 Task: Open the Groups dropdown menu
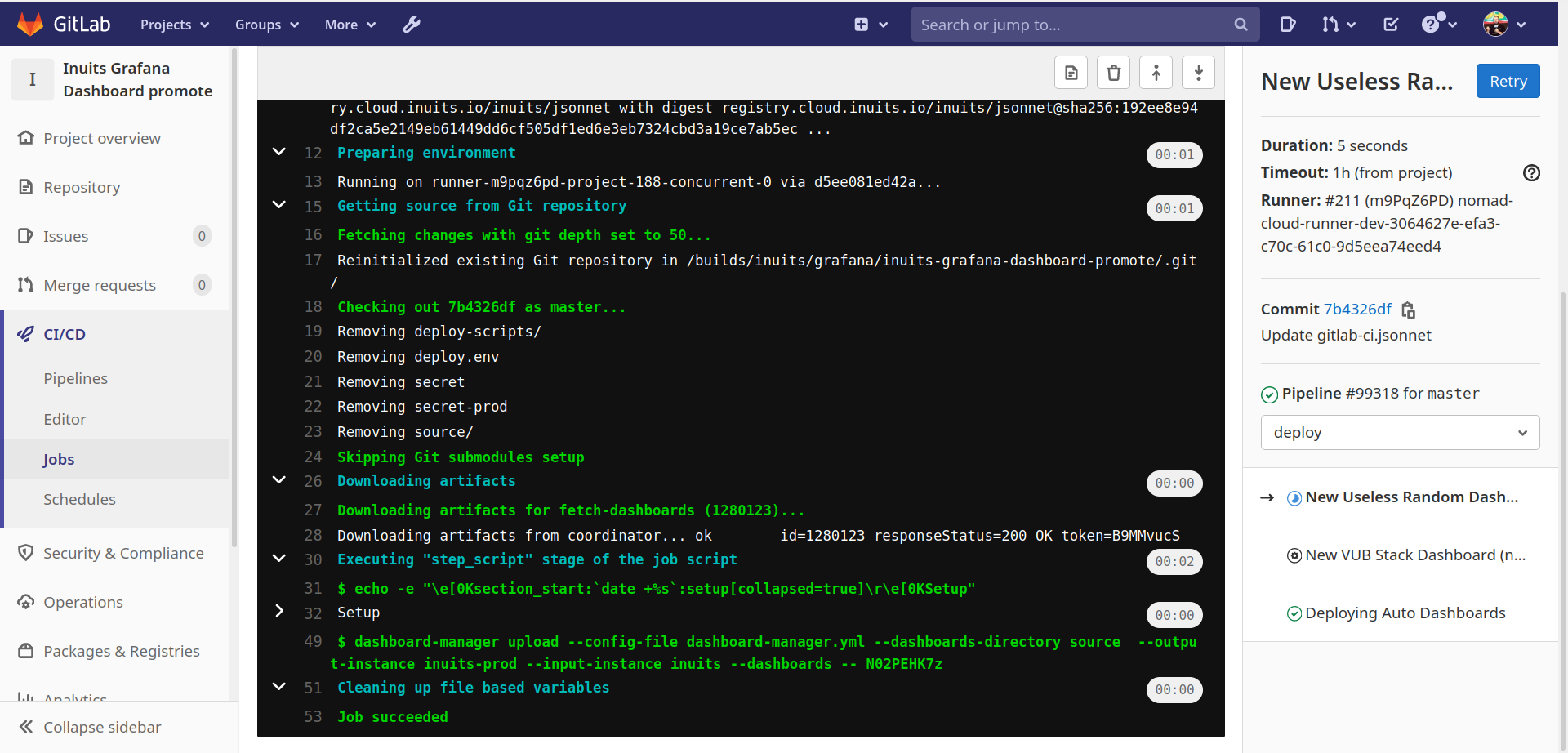(267, 25)
